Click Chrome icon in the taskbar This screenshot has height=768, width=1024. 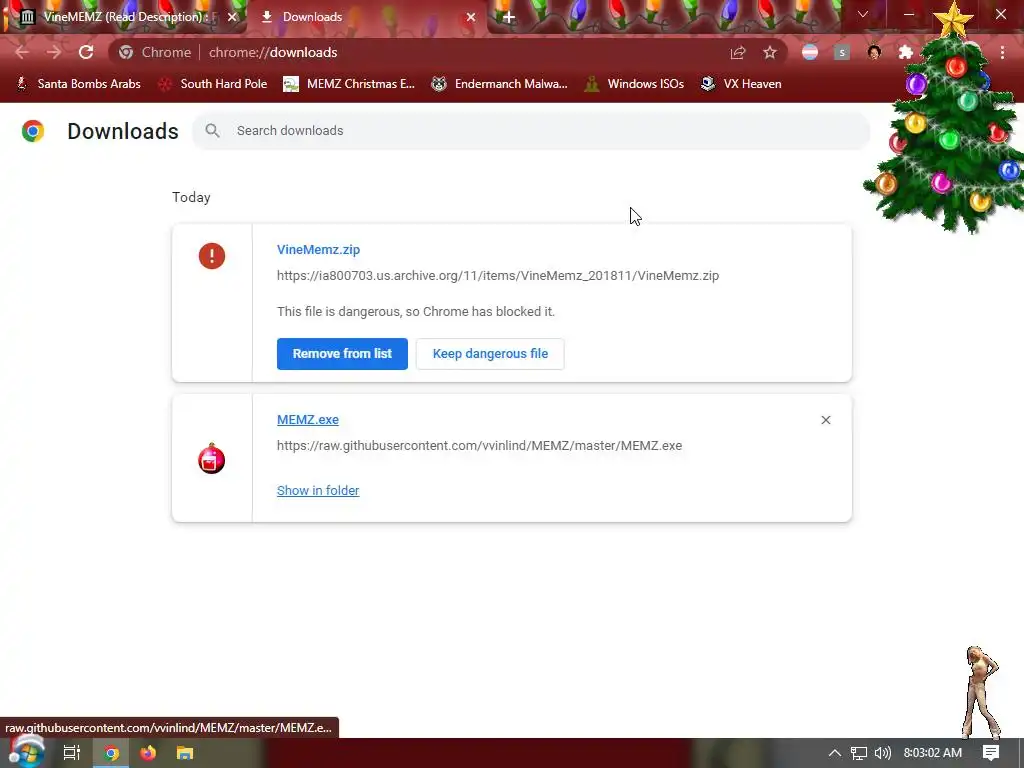click(x=111, y=753)
